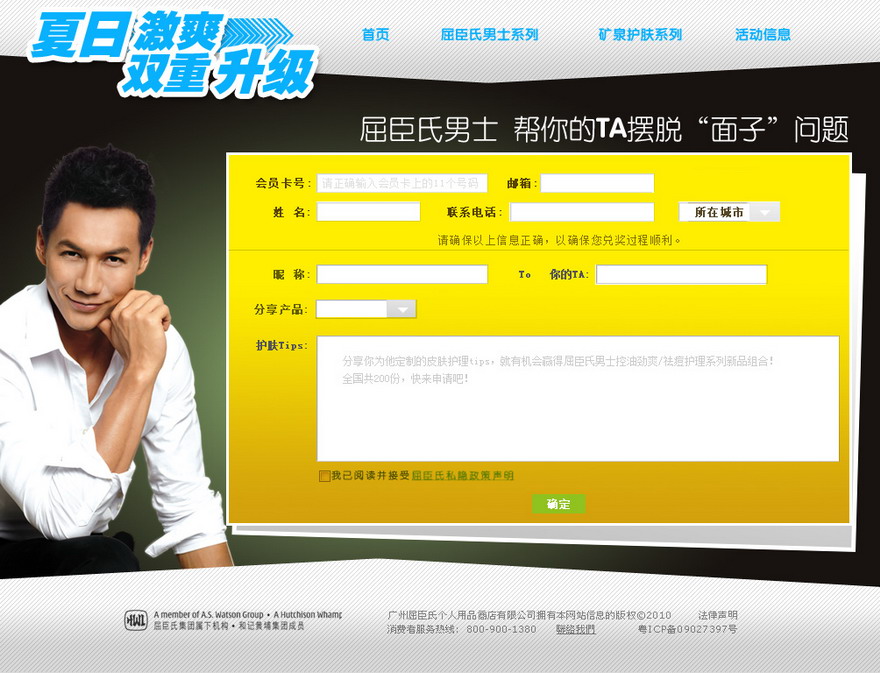
Task: Click the 夏日激爽 双重升级 logo
Action: pos(172,53)
